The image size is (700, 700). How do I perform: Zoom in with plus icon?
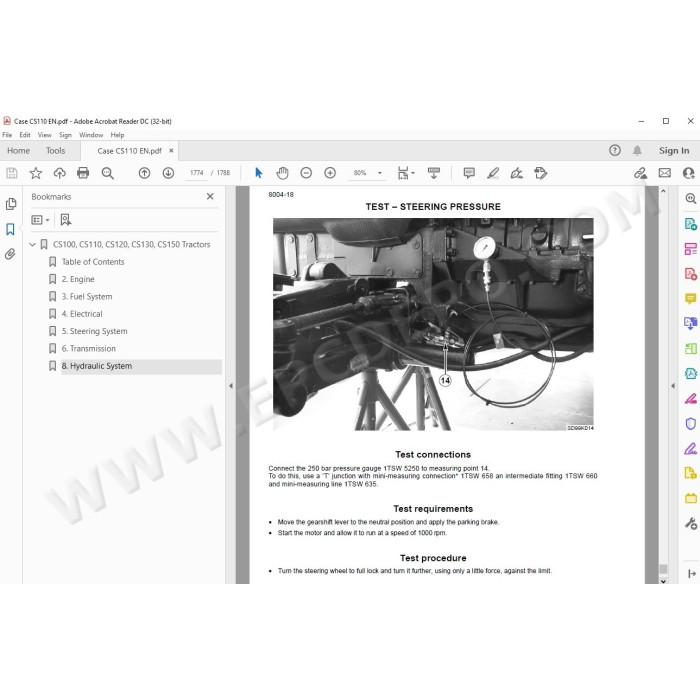click(330, 173)
